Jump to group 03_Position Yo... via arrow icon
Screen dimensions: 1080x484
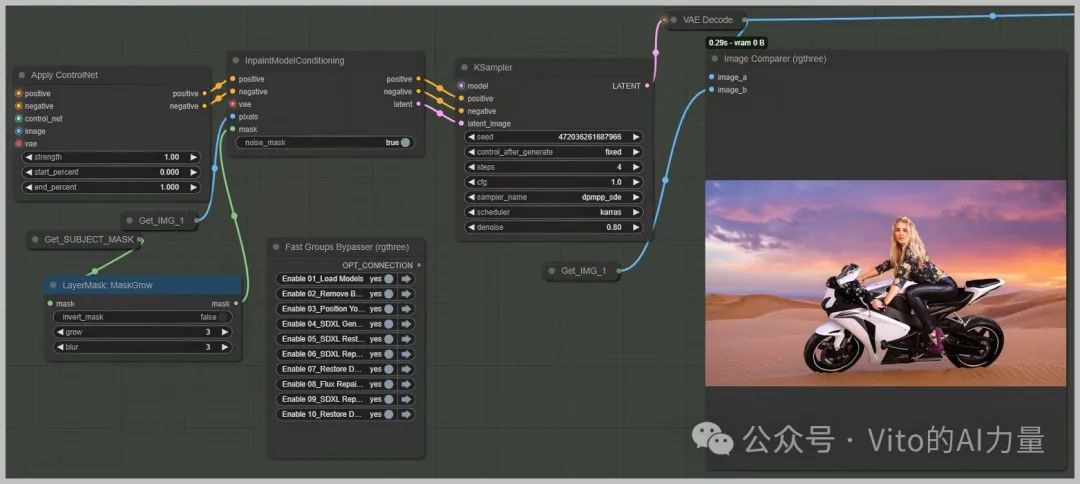pos(406,309)
